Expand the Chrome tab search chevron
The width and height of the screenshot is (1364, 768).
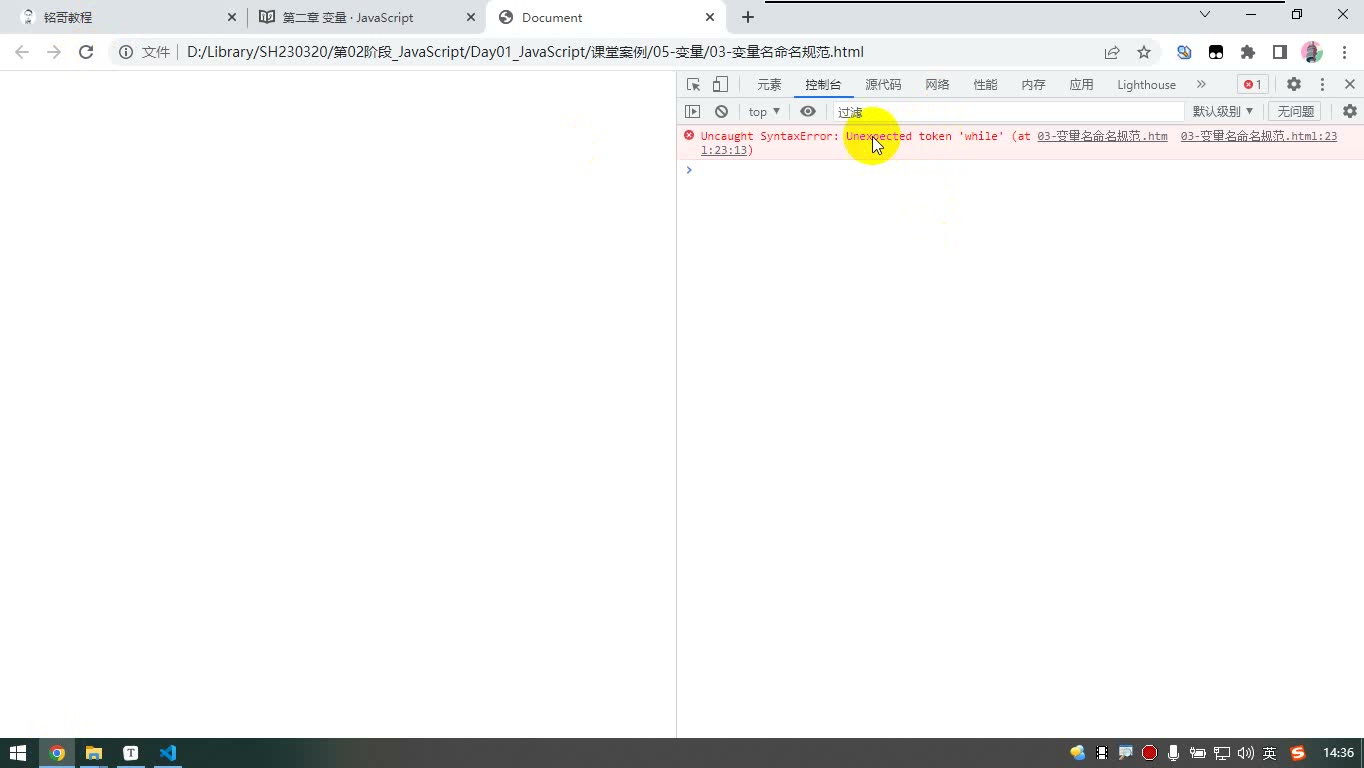[1205, 14]
